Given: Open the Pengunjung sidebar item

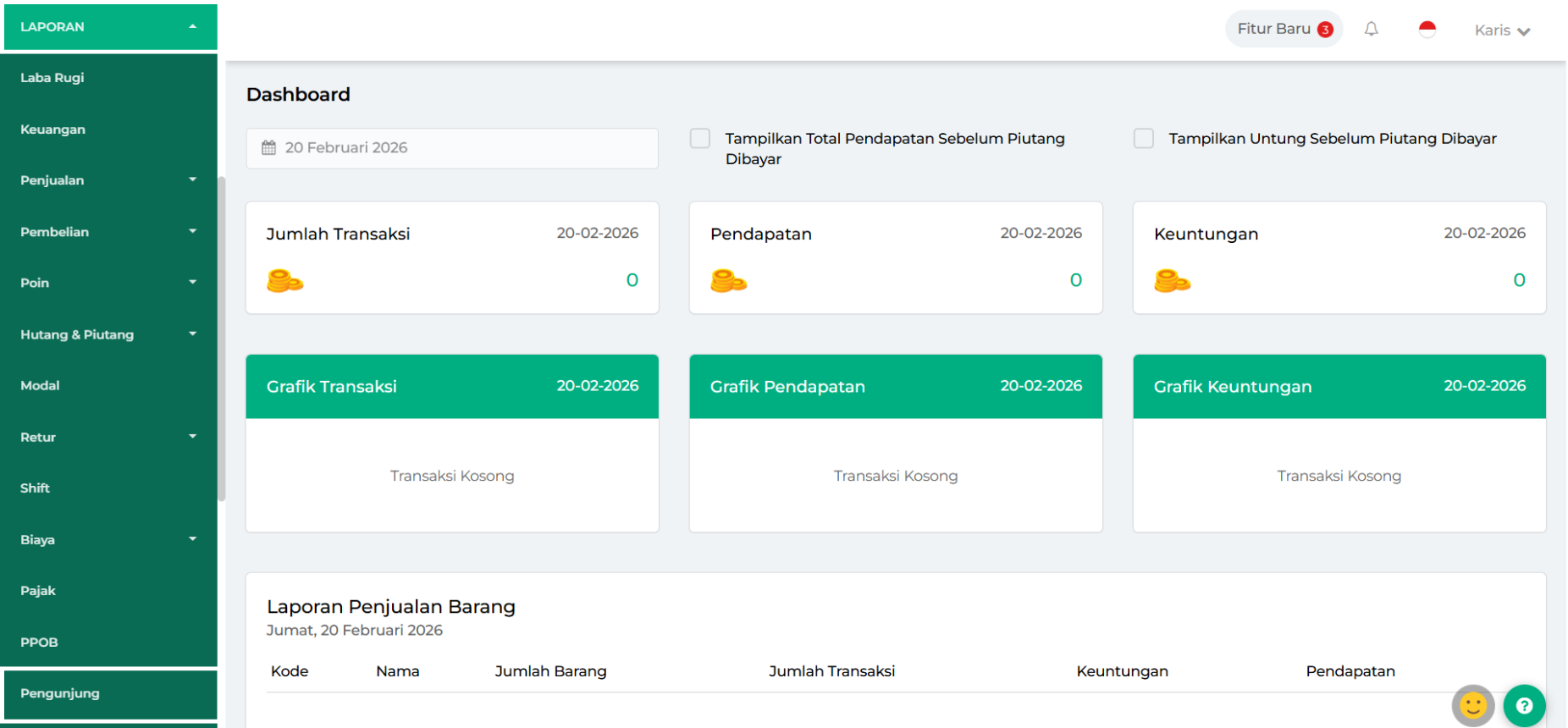Looking at the screenshot, I should click(x=60, y=693).
